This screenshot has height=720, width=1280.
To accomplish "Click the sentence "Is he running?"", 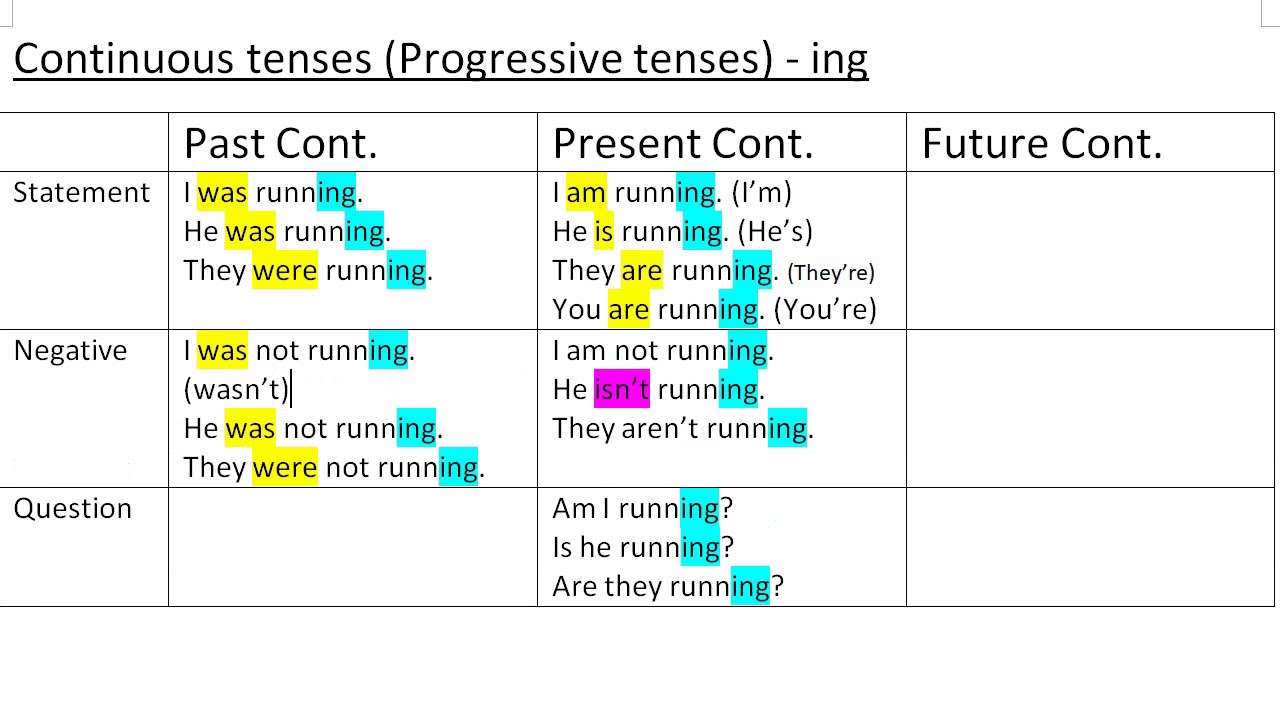I will 642,548.
